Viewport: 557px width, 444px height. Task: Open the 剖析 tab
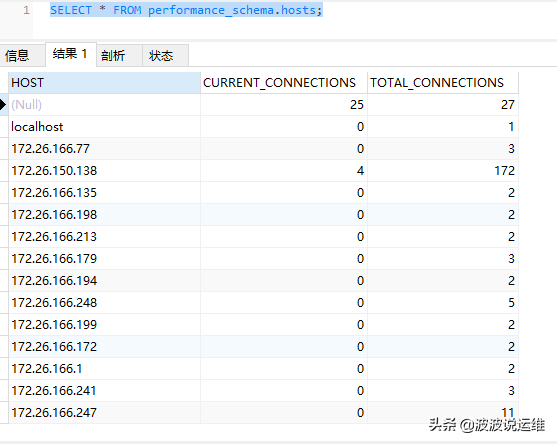pyautogui.click(x=119, y=55)
